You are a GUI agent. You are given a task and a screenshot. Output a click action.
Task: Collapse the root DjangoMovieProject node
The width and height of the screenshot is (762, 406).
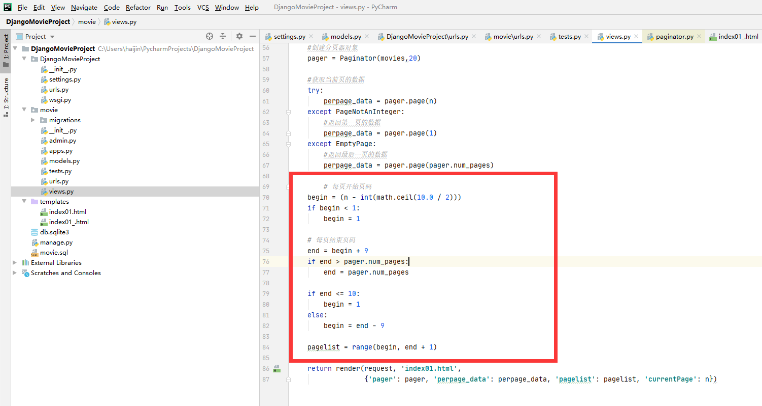click(x=15, y=49)
